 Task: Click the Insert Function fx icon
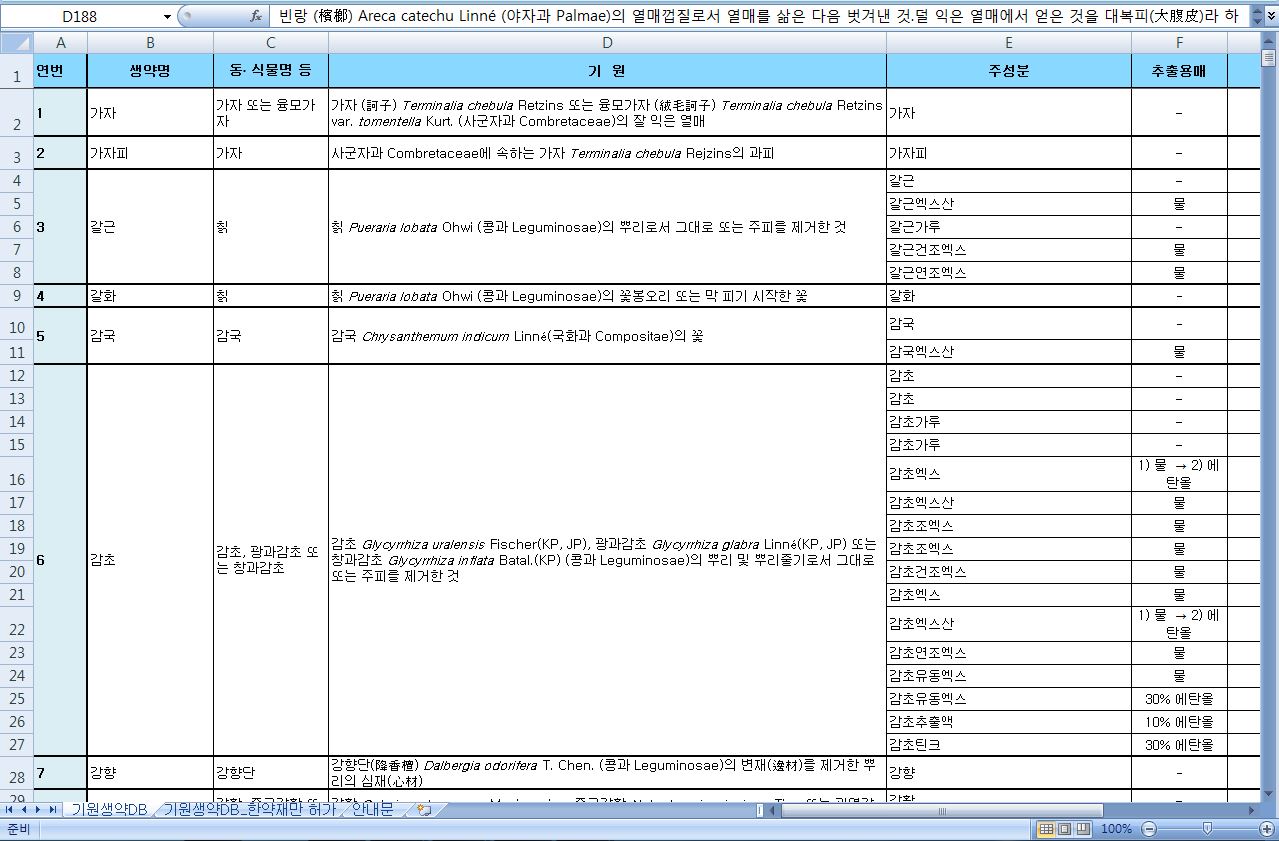(256, 16)
